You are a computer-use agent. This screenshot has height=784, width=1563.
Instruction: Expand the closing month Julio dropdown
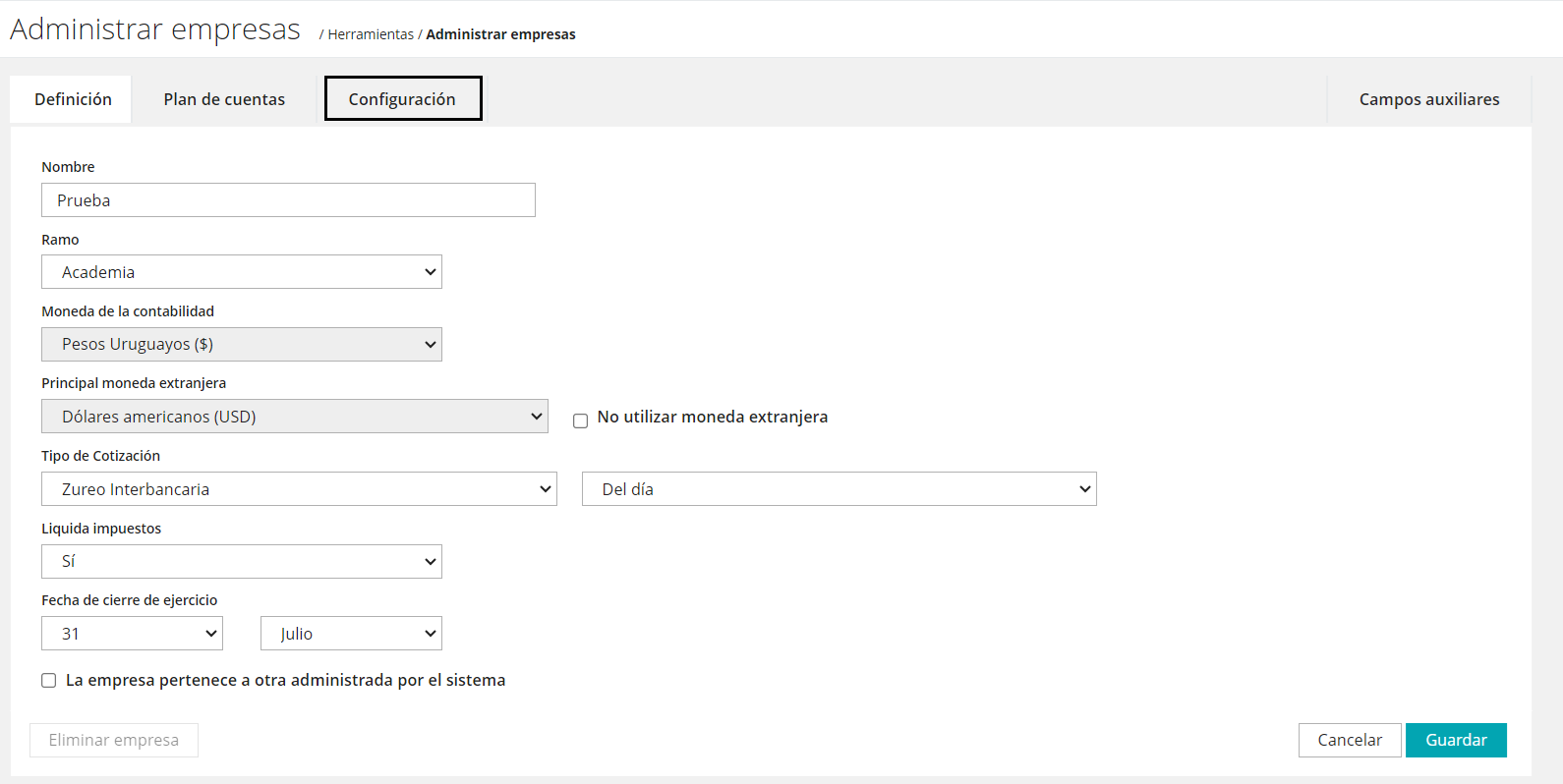coord(351,634)
